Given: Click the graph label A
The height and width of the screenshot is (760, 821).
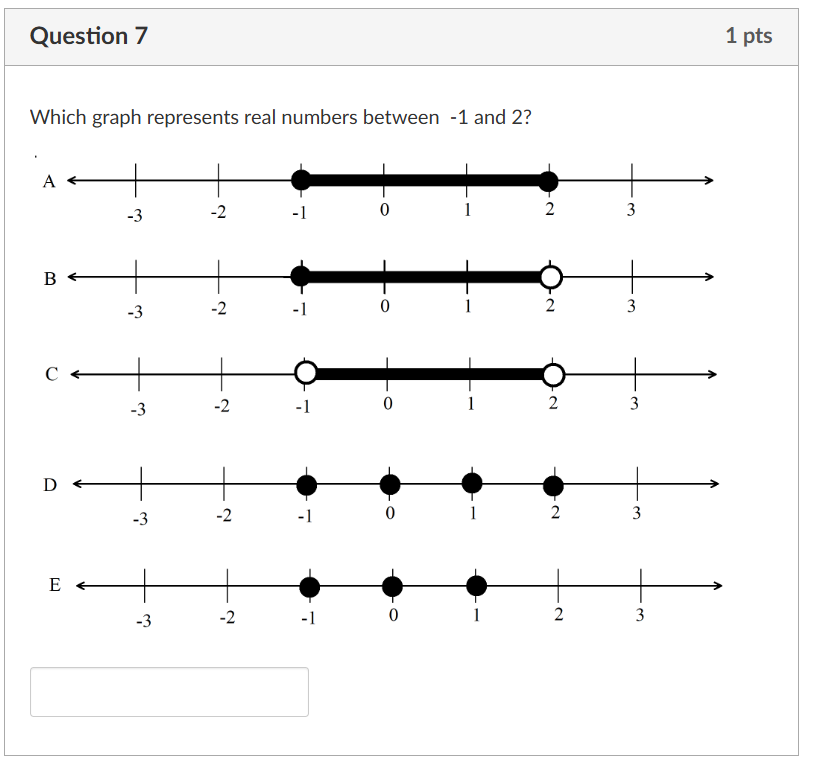Looking at the screenshot, I should pos(48,181).
